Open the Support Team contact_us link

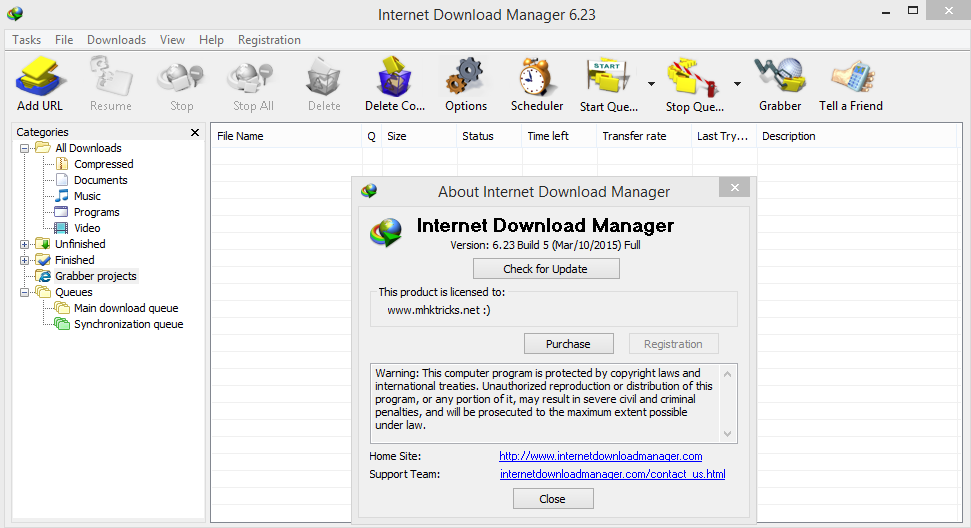[x=612, y=474]
